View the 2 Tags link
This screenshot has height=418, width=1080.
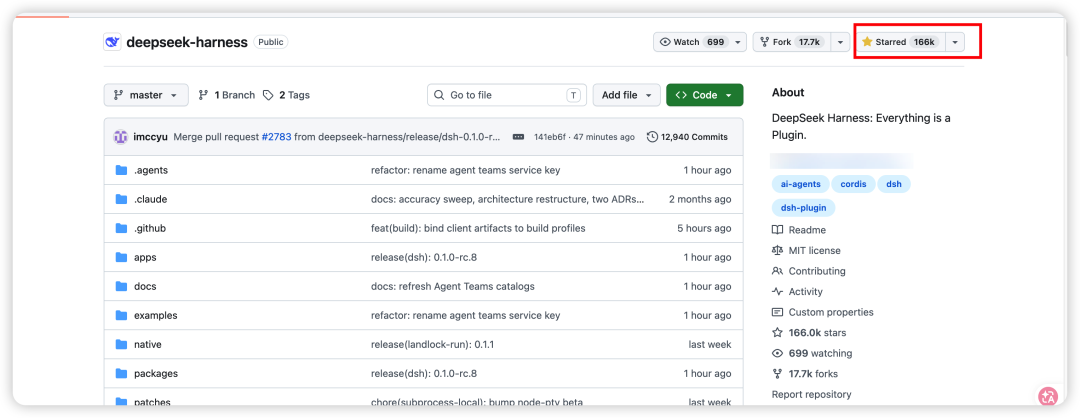287,95
